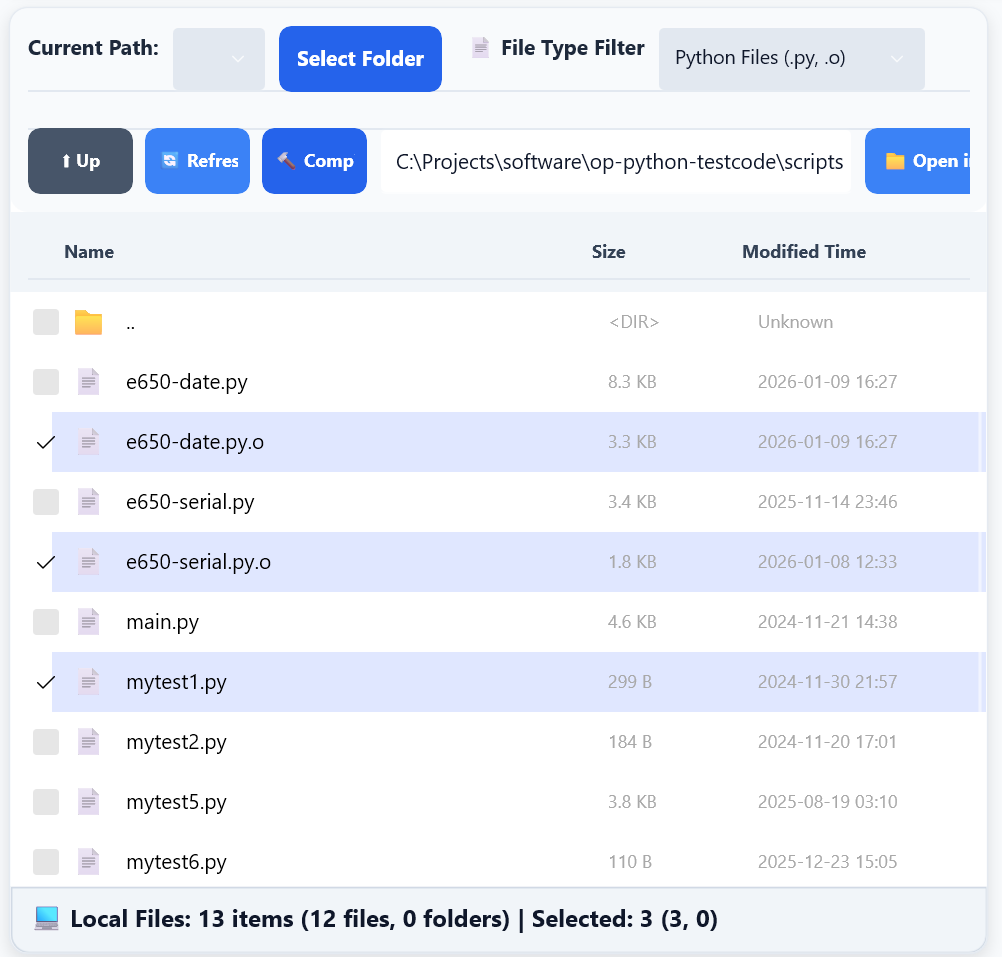The width and height of the screenshot is (1002, 957).
Task: Sort files by the Name column header
Action: point(88,252)
